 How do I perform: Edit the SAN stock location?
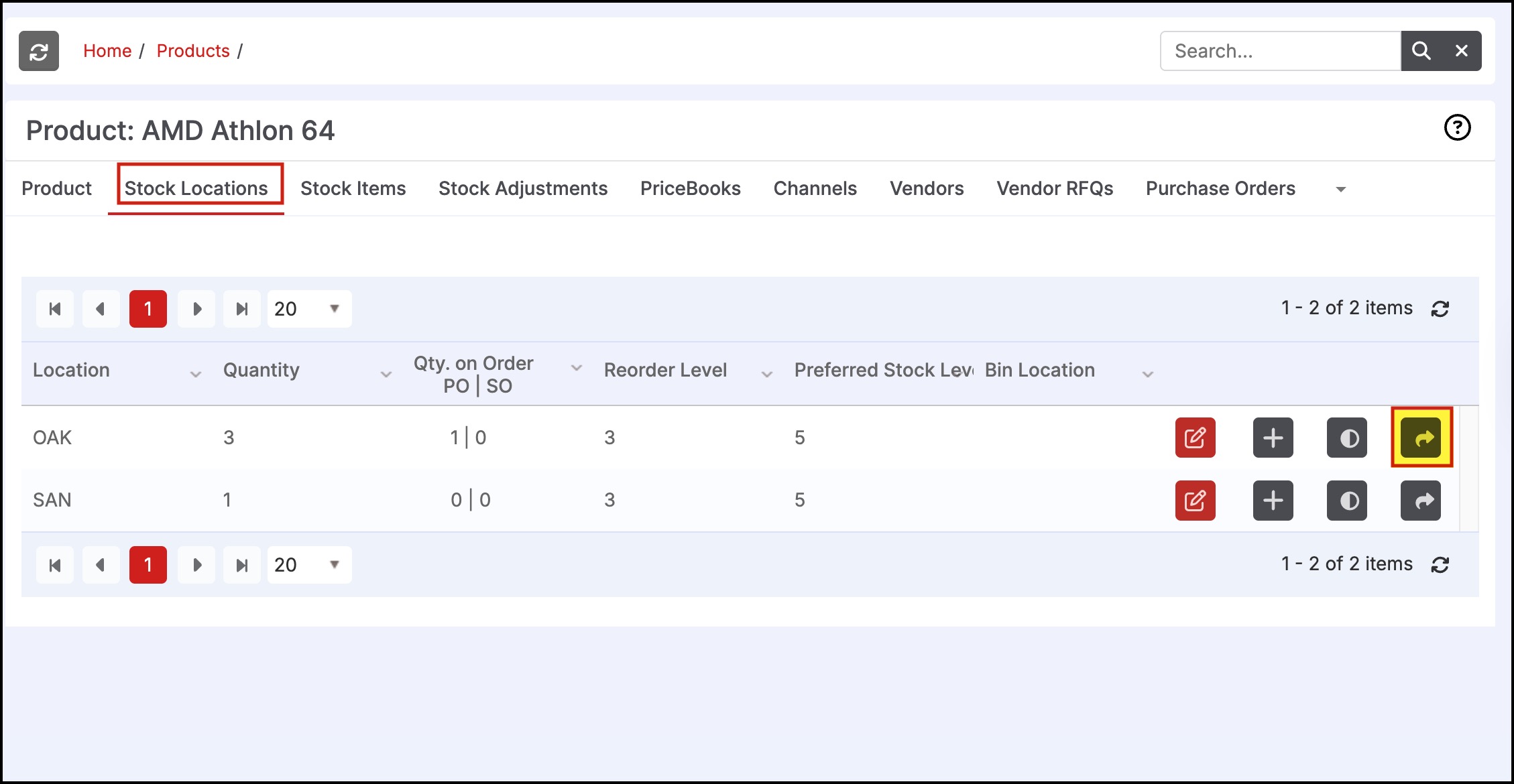(x=1195, y=501)
